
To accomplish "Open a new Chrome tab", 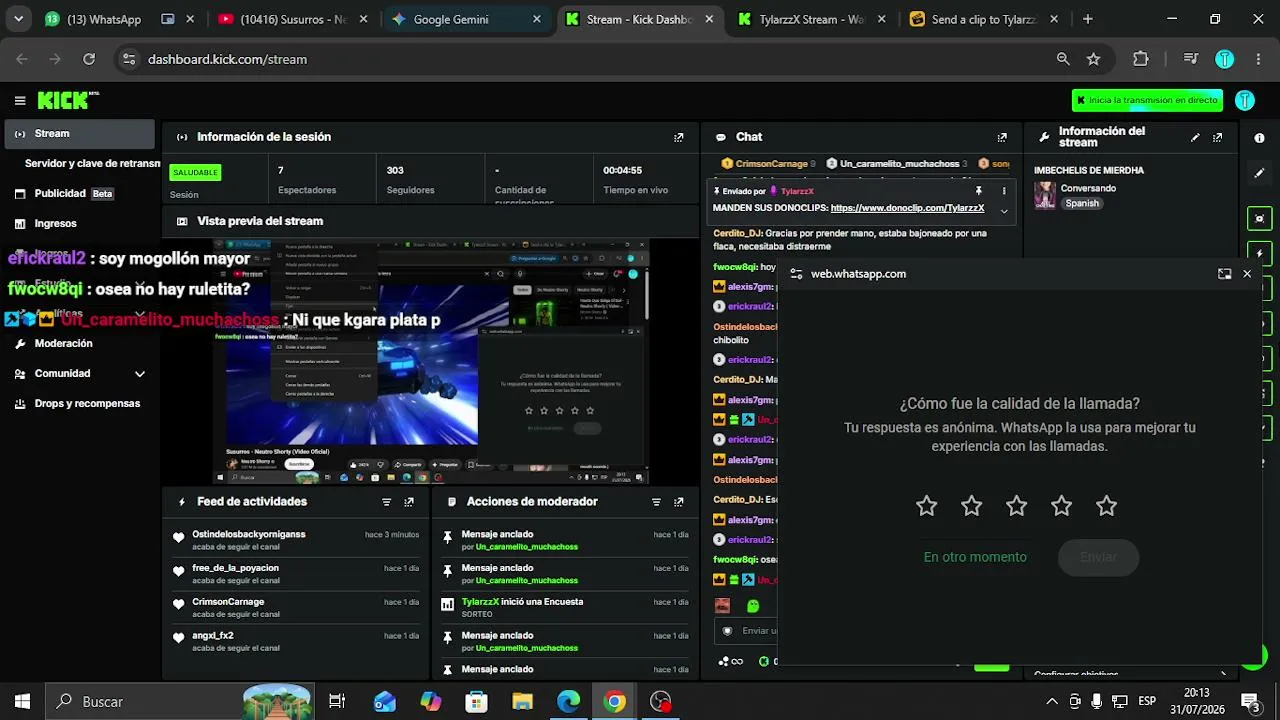I will click(x=1088, y=19).
